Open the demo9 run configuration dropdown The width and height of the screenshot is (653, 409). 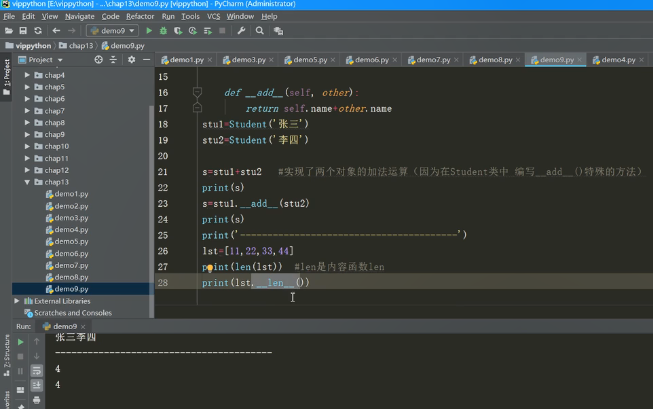coord(112,31)
